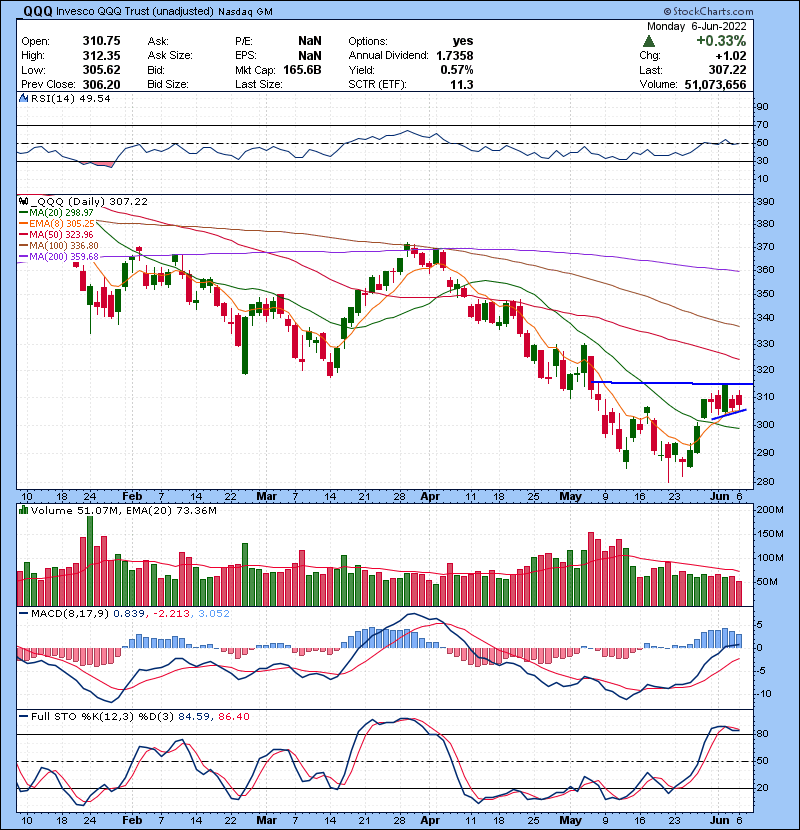Click the candlestick icon beside QQQ (Daily)
Image resolution: width=800 pixels, height=830 pixels.
23,201
